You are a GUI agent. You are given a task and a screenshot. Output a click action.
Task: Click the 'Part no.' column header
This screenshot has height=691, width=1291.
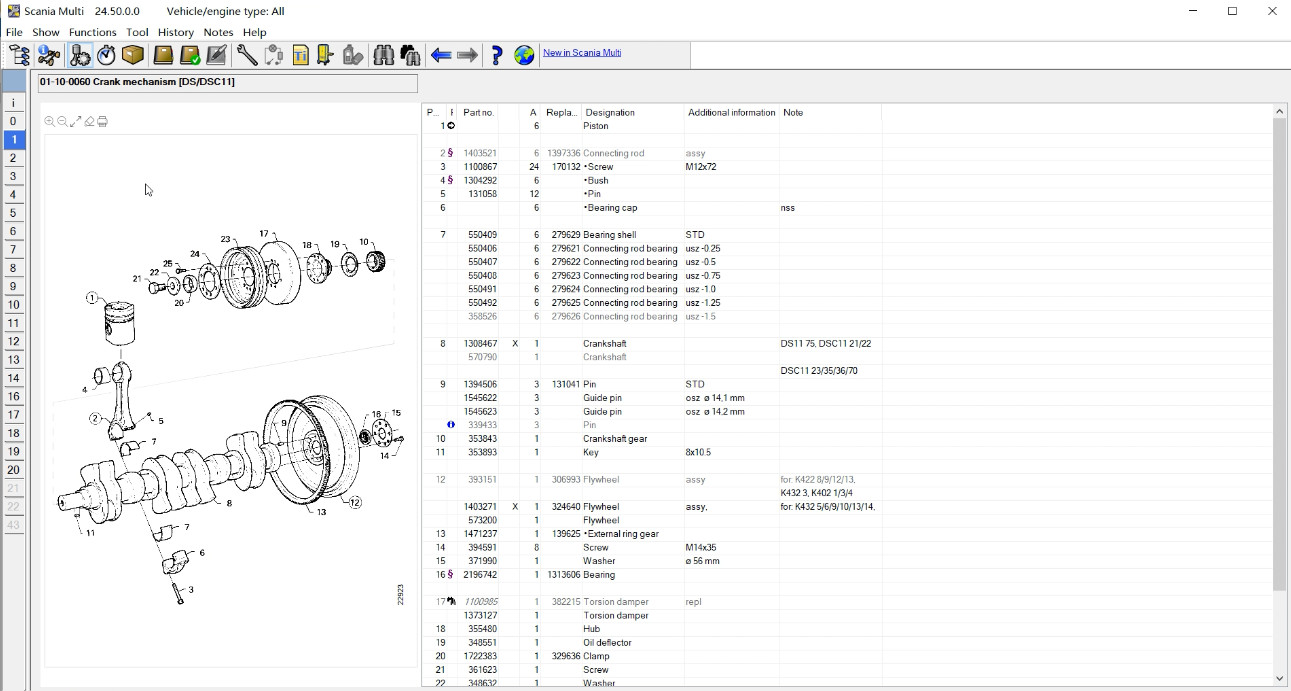pos(479,112)
